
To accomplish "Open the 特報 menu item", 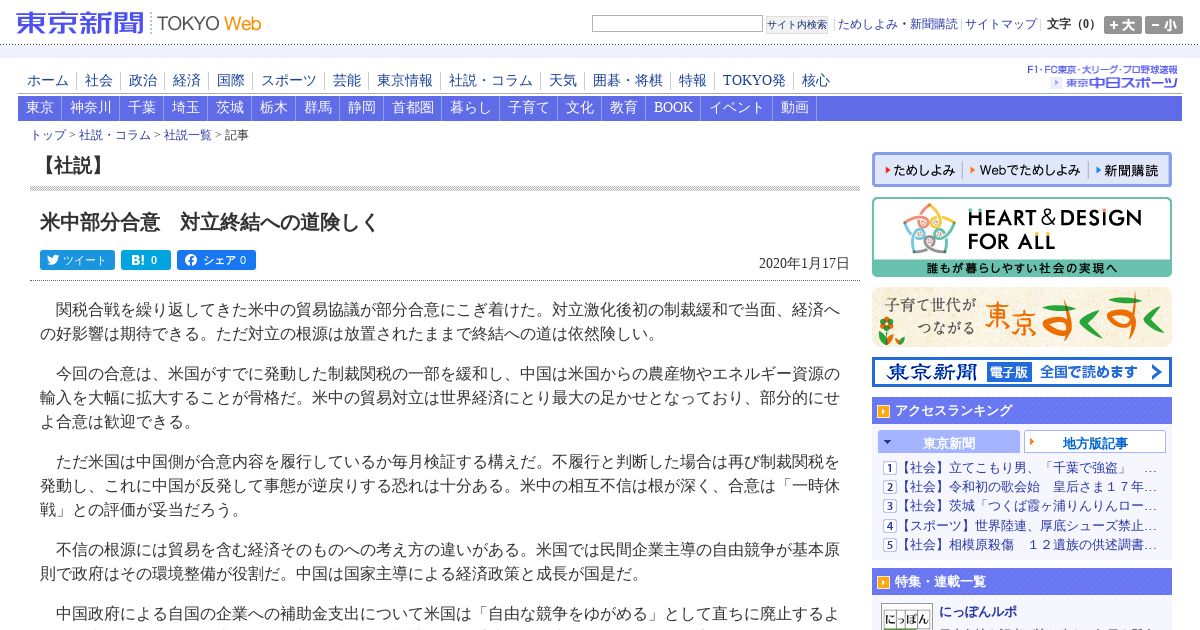I will [x=693, y=81].
